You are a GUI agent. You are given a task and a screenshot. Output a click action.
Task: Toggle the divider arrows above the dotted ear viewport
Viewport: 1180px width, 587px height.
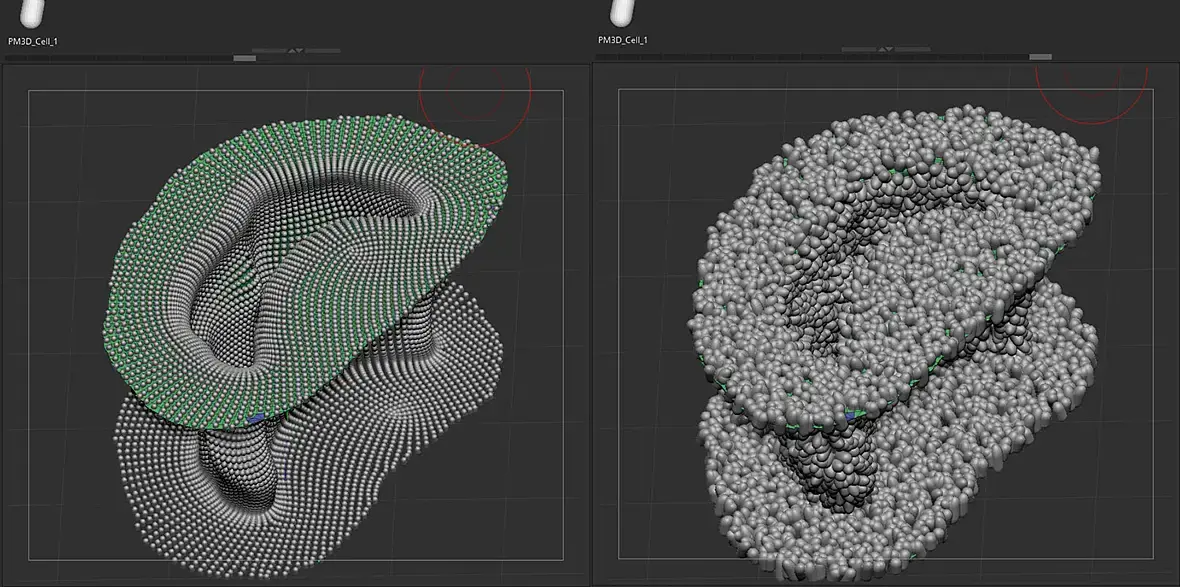coord(296,51)
